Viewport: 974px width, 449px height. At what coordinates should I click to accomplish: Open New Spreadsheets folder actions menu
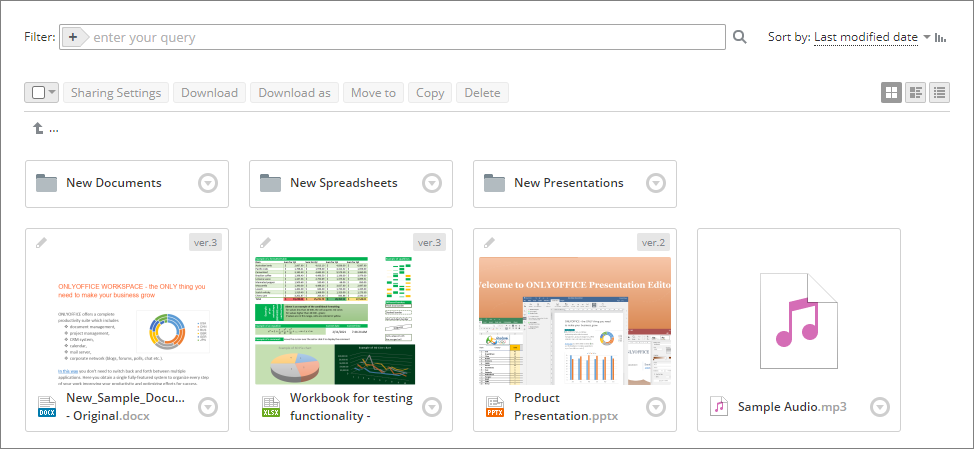pyautogui.click(x=432, y=183)
